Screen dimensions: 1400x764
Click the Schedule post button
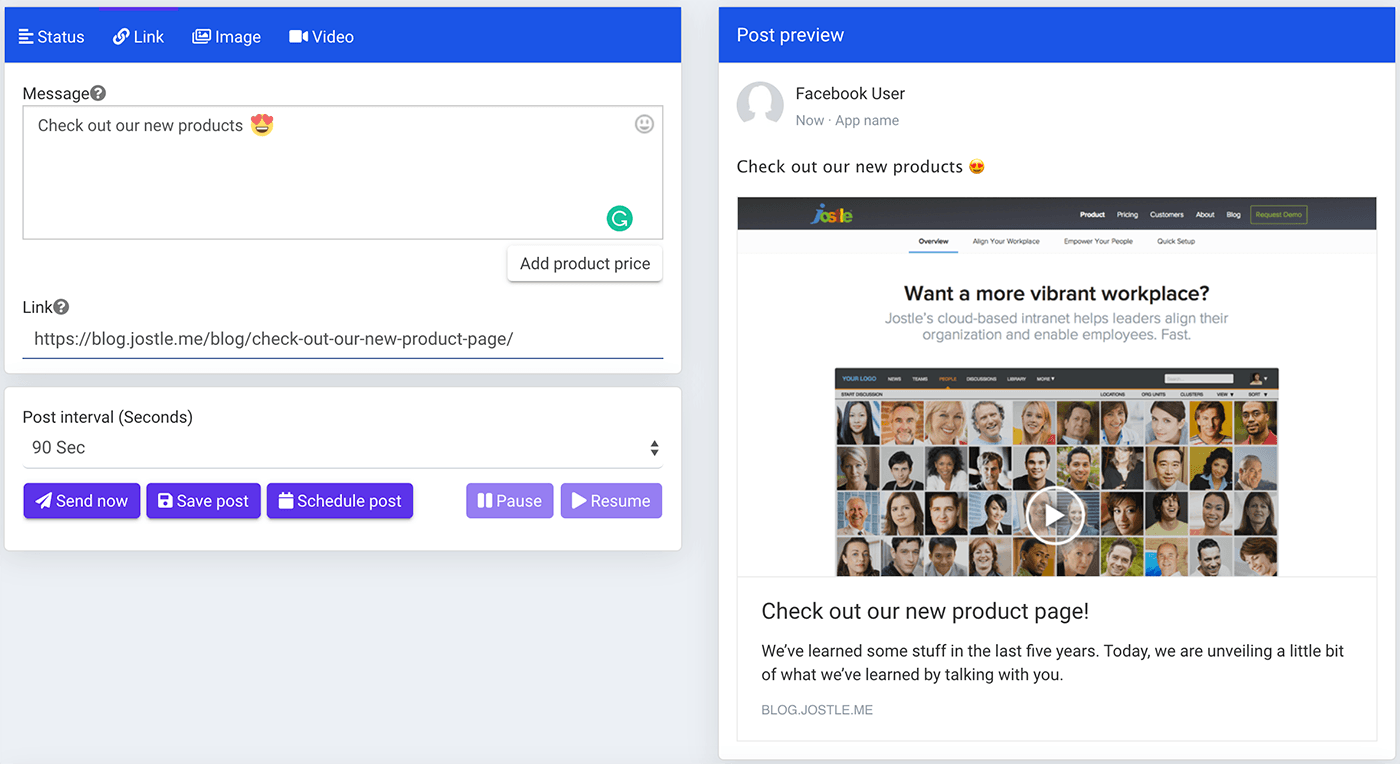340,501
